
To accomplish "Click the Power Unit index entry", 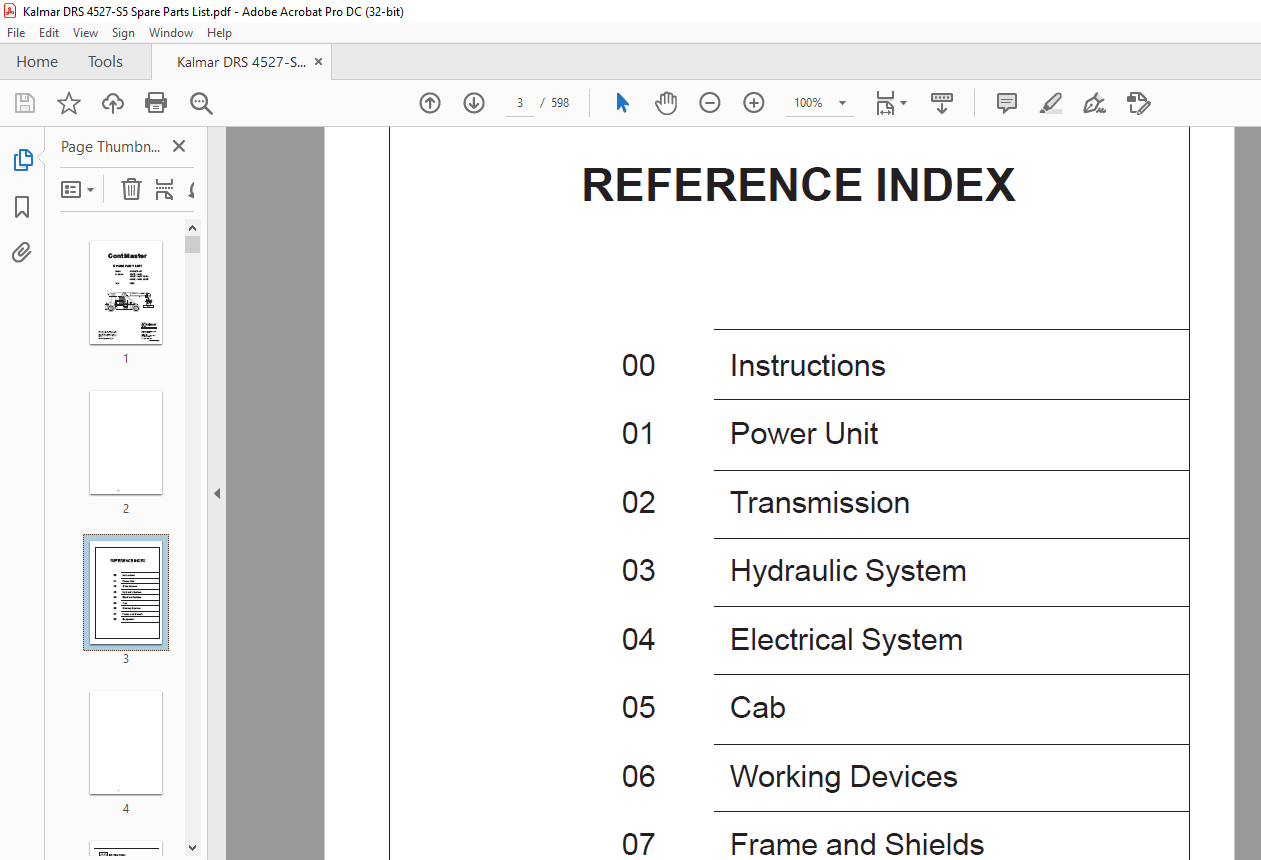I will point(804,434).
